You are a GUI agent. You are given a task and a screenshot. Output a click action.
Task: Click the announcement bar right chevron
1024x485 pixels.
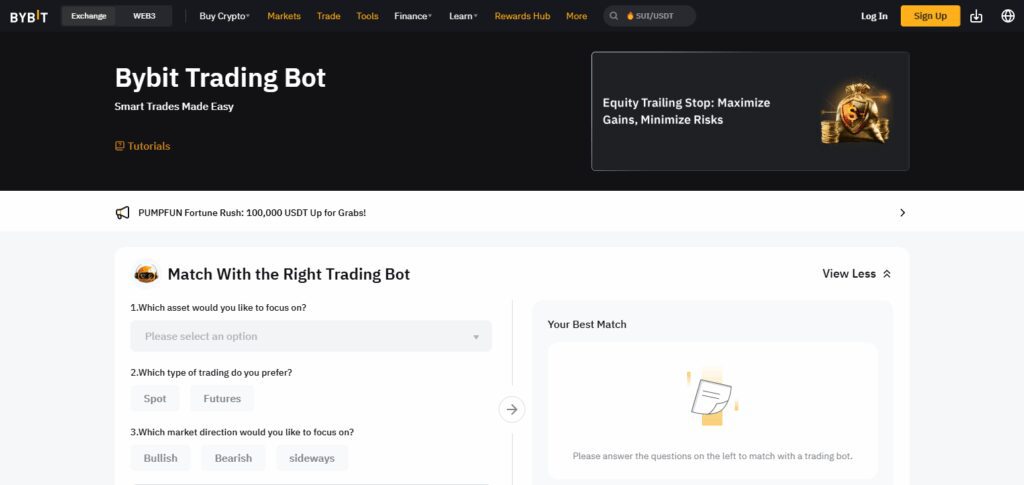tap(902, 213)
